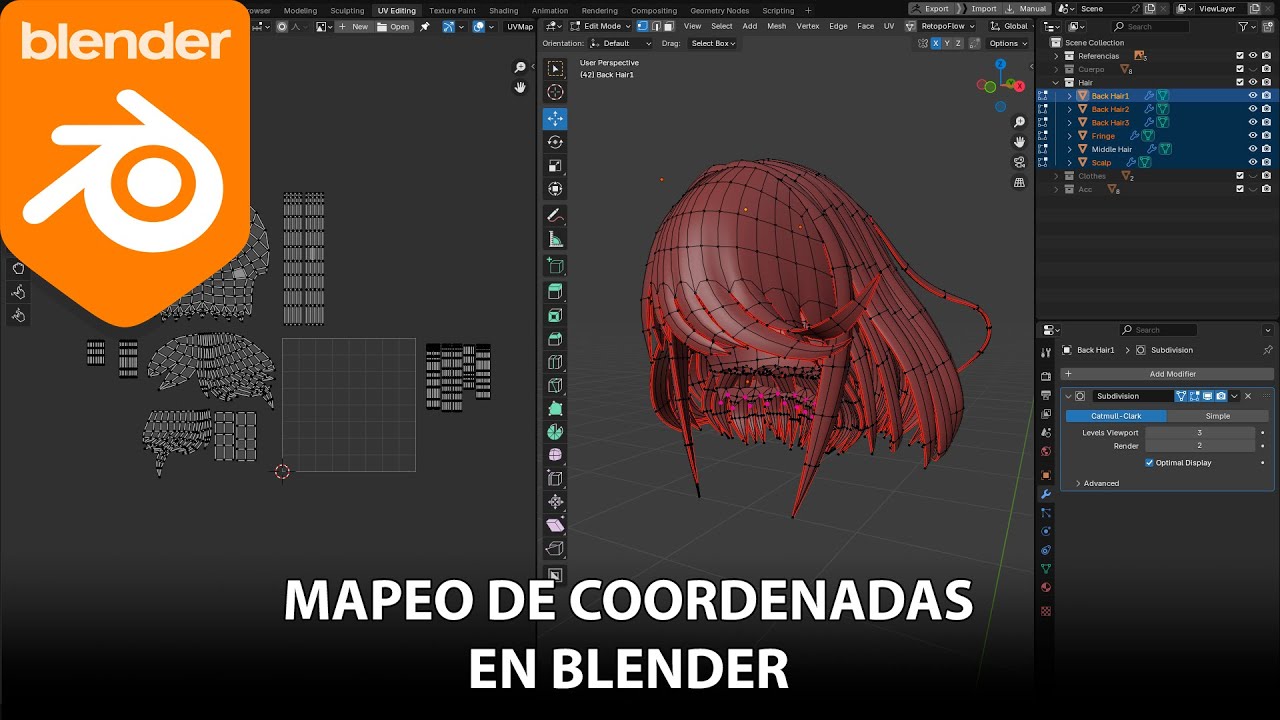Pick the Cursor tool in viewport toolbar

coord(555,92)
